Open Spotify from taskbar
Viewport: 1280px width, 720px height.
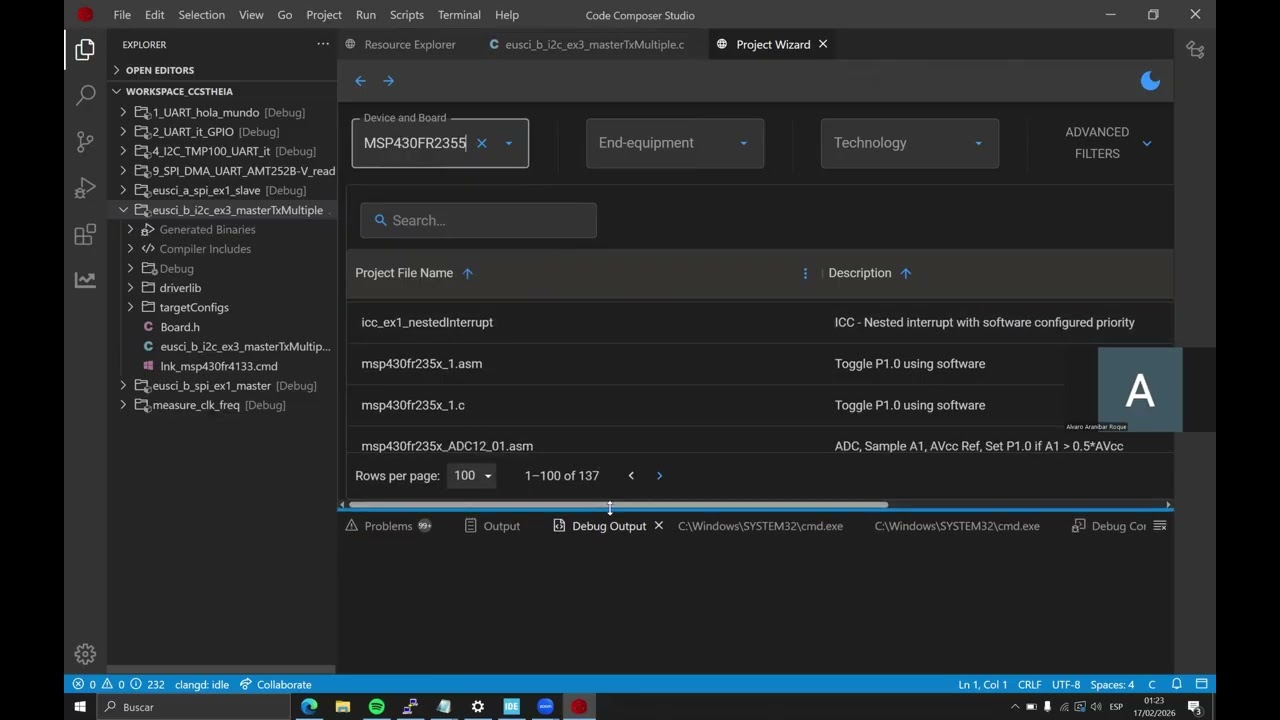(376, 707)
